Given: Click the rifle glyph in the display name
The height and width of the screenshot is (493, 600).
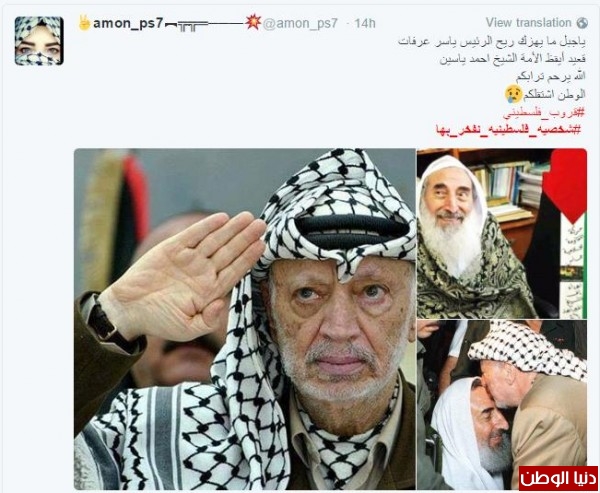Looking at the screenshot, I should [205, 25].
